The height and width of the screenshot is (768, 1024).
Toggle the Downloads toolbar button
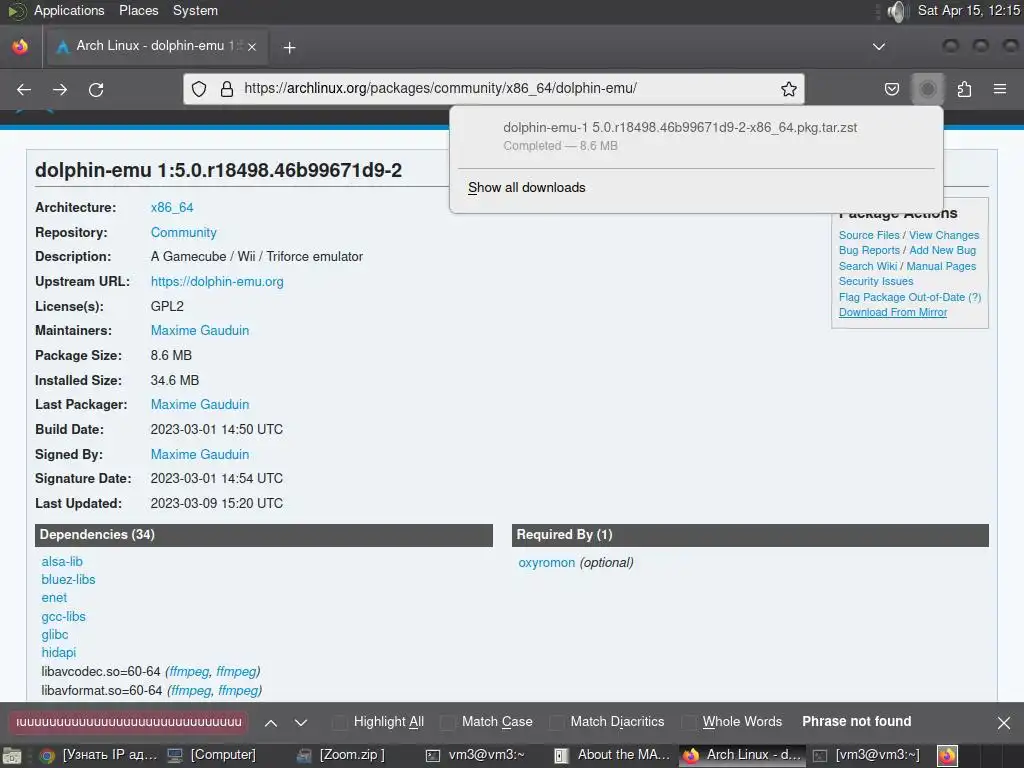coord(927,89)
